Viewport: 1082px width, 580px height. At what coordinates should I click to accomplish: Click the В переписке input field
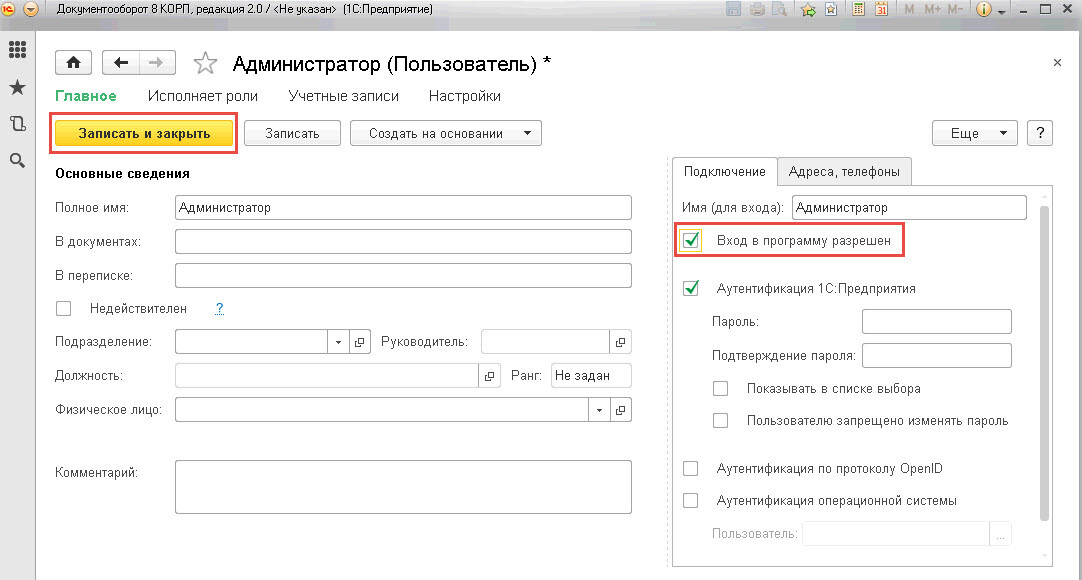tap(403, 275)
